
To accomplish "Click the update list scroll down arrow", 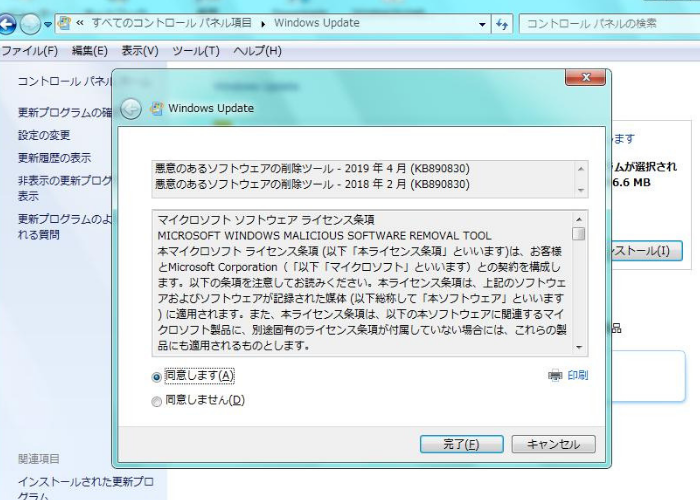I will (580, 190).
